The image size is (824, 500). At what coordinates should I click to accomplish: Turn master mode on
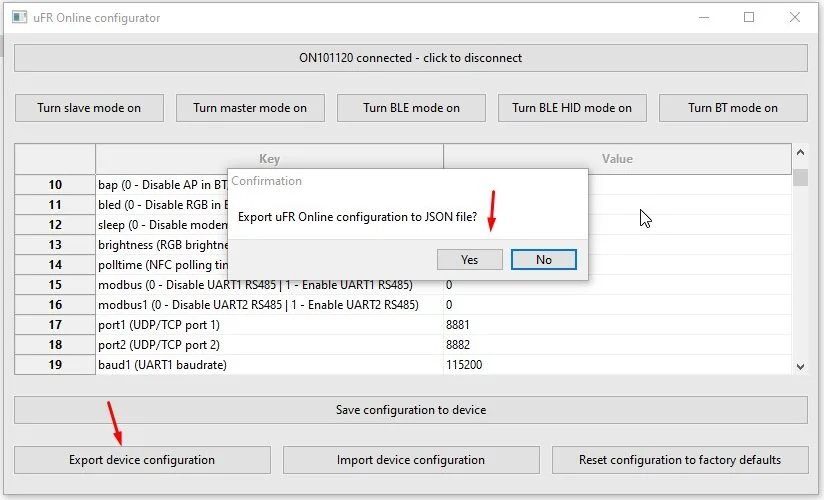[250, 108]
